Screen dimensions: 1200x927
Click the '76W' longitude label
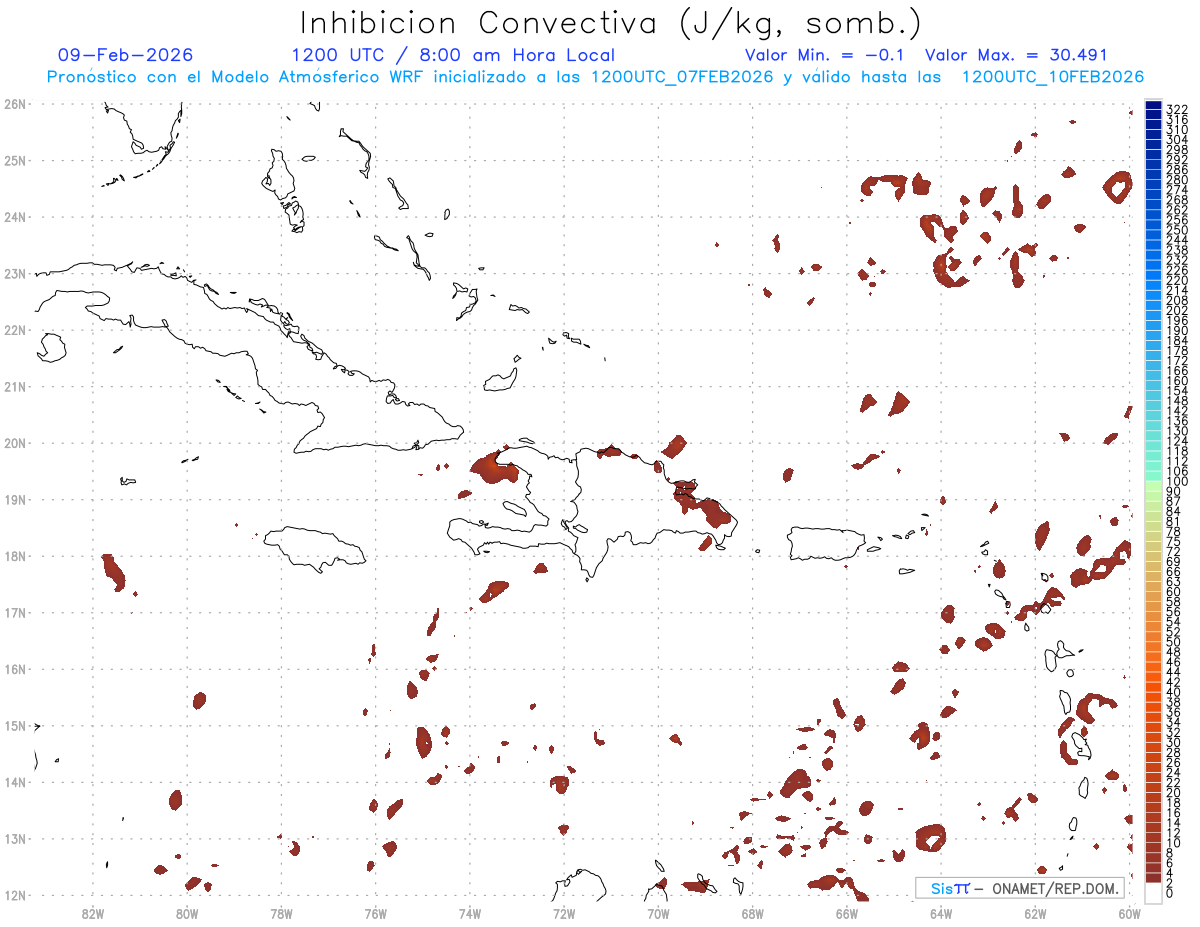375,912
